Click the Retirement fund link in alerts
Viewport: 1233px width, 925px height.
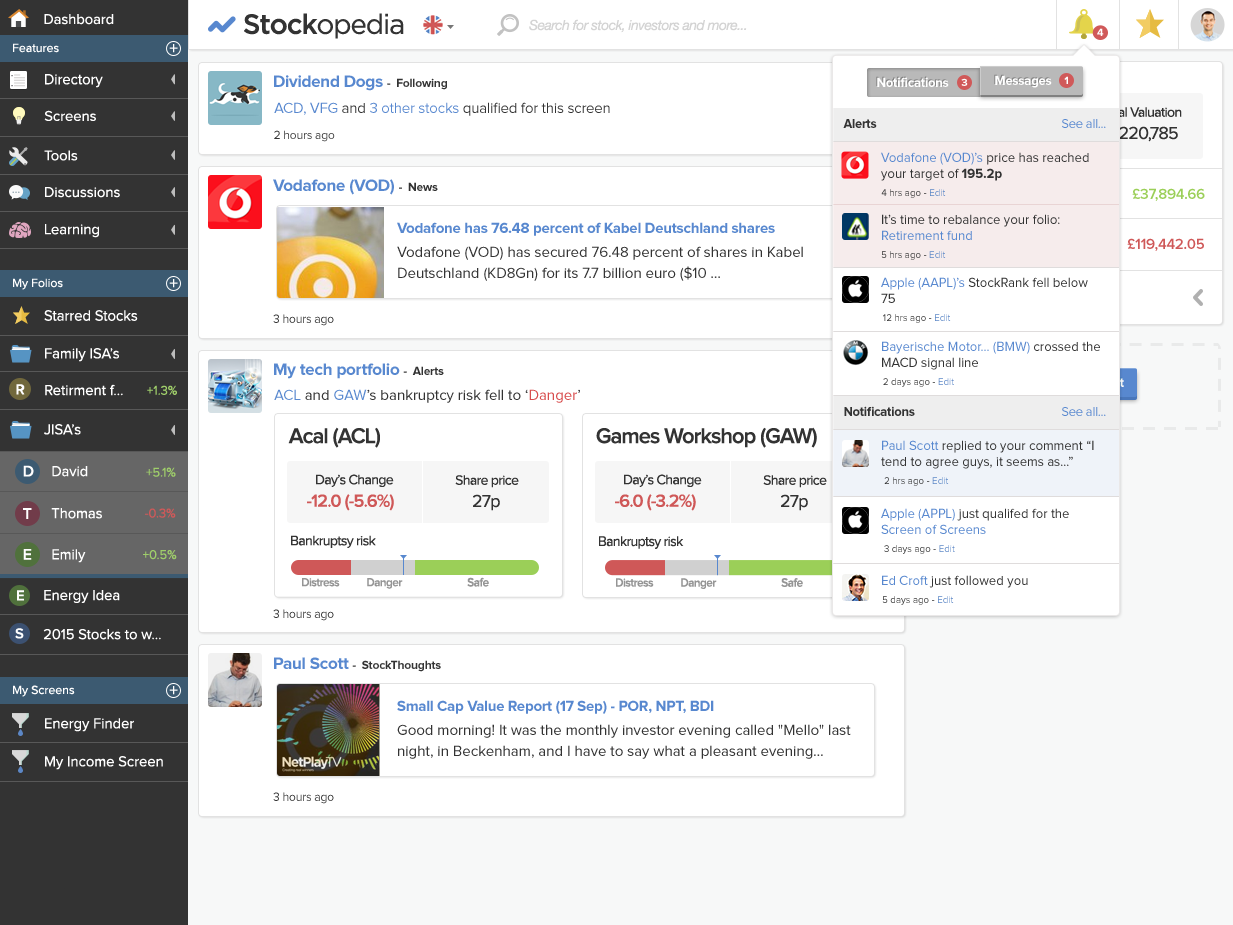(927, 236)
